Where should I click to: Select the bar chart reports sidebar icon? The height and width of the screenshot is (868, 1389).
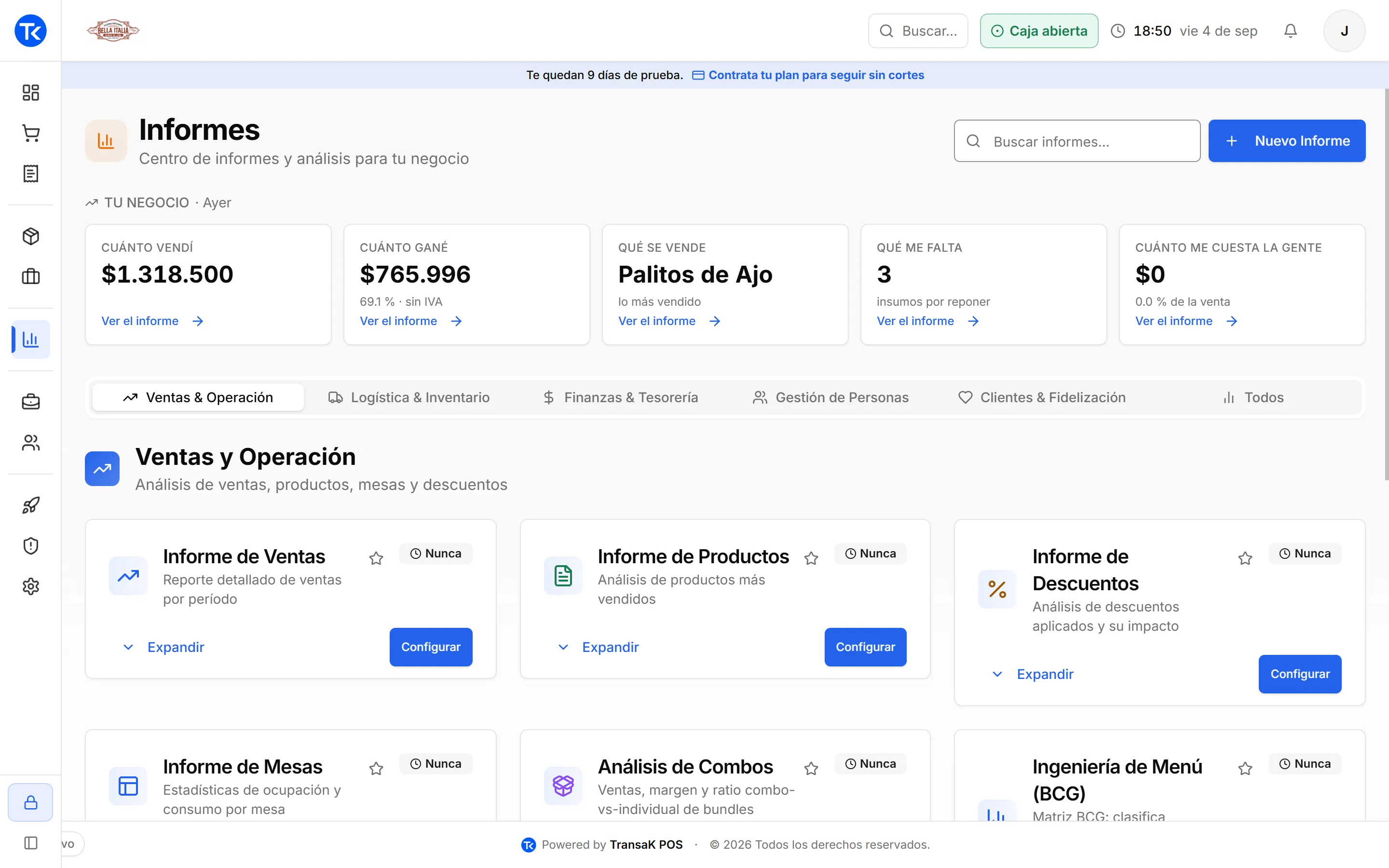[x=30, y=339]
